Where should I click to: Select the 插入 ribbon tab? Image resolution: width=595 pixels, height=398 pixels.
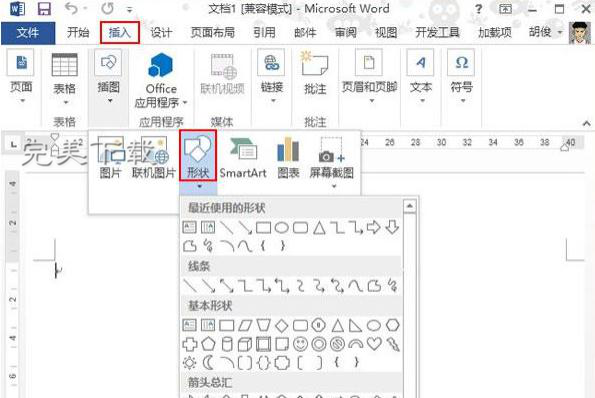tap(120, 33)
